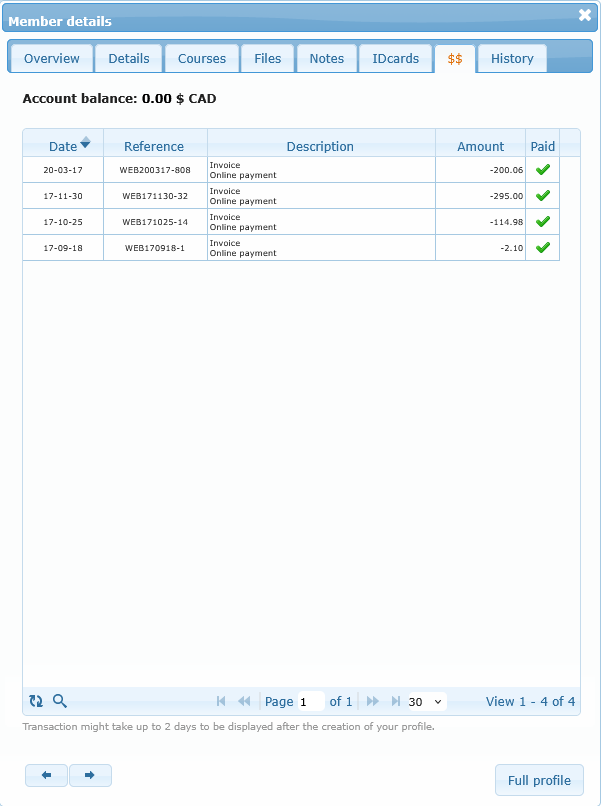Click the left arrow previous member button
Screen dimensions: 601x806
pos(46,775)
